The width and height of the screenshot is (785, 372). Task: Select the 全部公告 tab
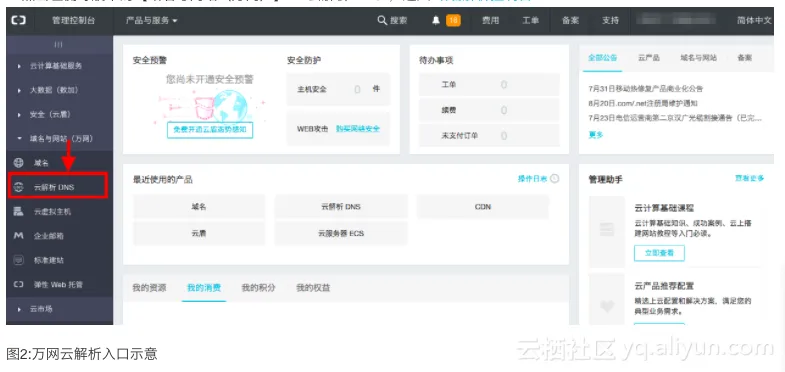pyautogui.click(x=602, y=58)
